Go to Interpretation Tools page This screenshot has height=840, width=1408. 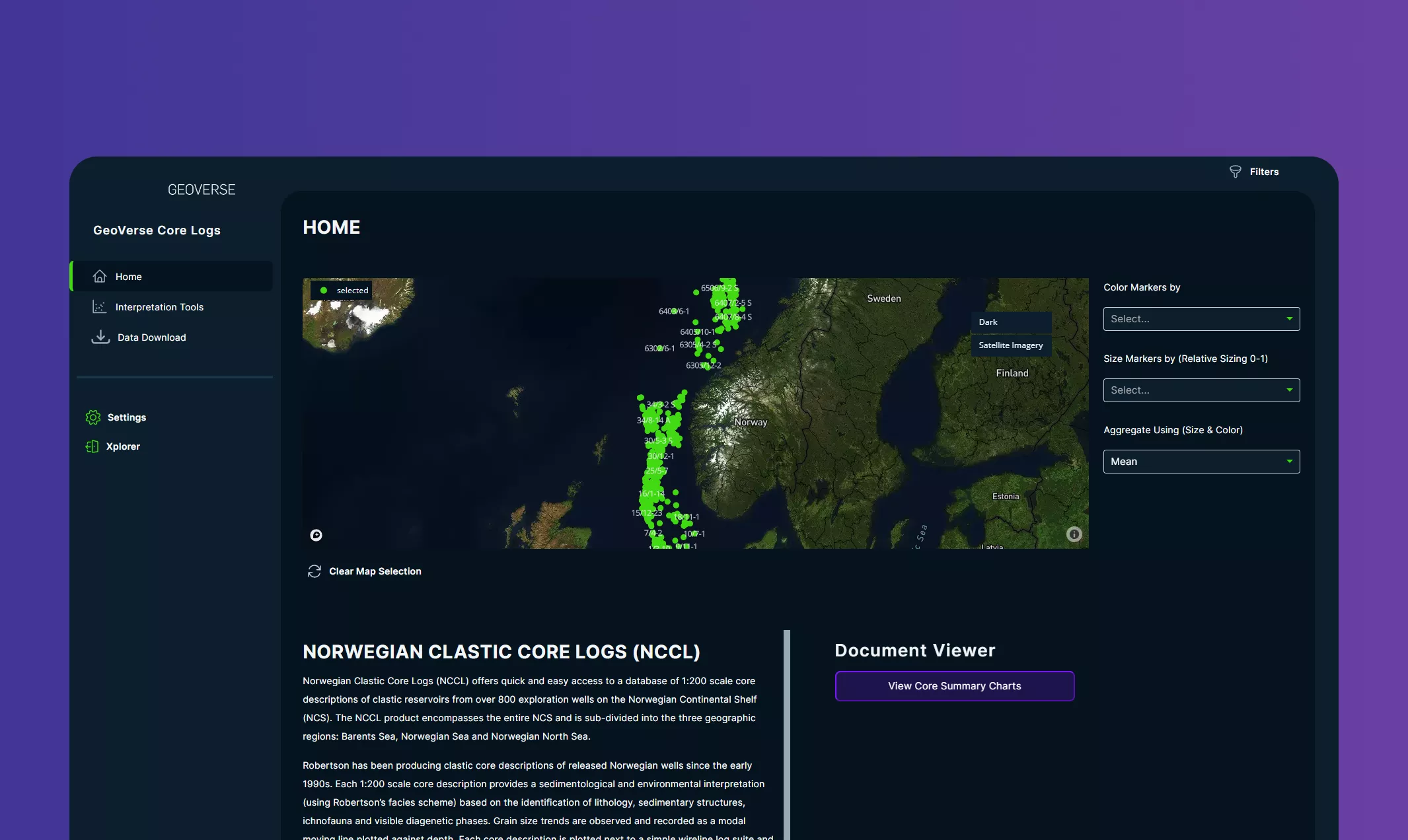click(159, 306)
